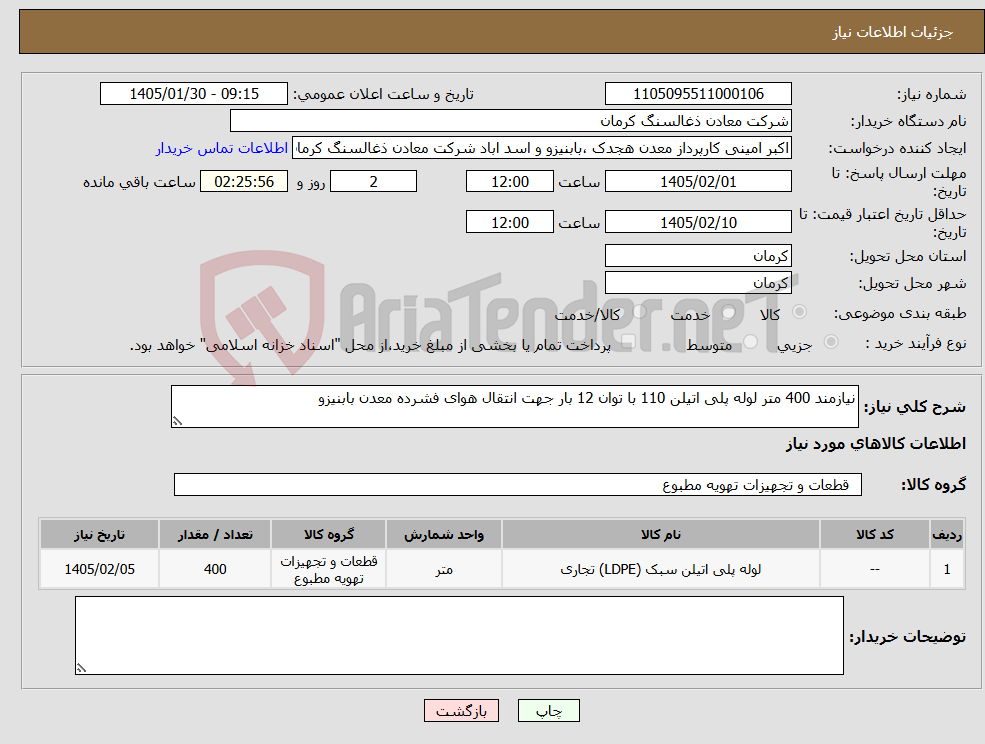985x744 pixels.
Task: Click the بازگشت (back) button
Action: [461, 711]
